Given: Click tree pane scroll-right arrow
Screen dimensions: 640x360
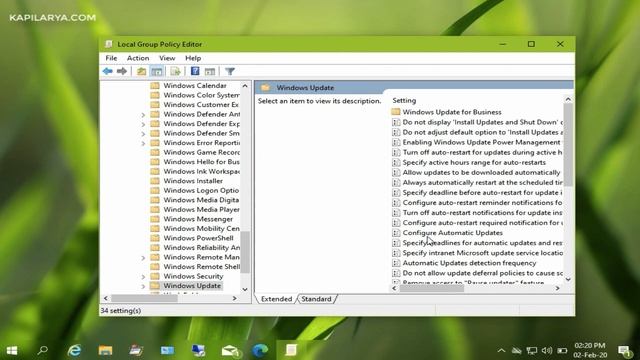Looking at the screenshot, I should click(x=234, y=298).
